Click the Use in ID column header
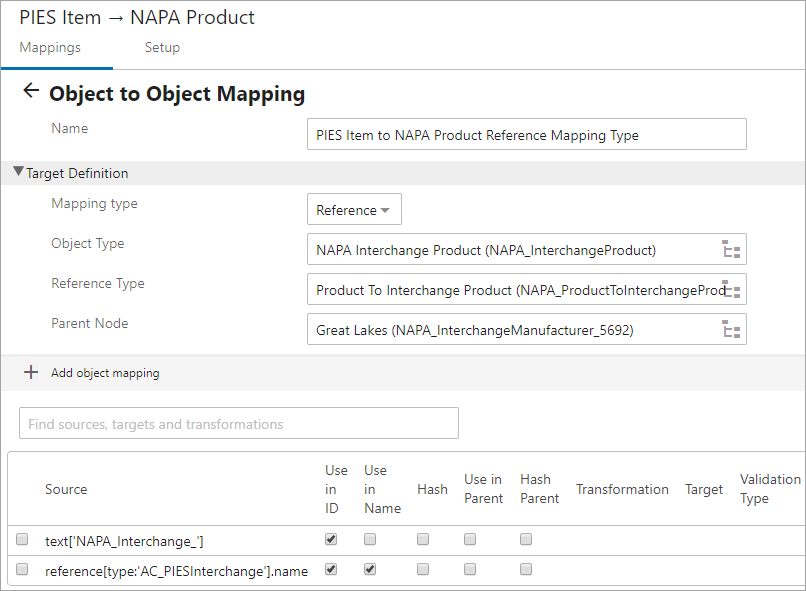Viewport: 806px width, 591px height. click(x=336, y=489)
